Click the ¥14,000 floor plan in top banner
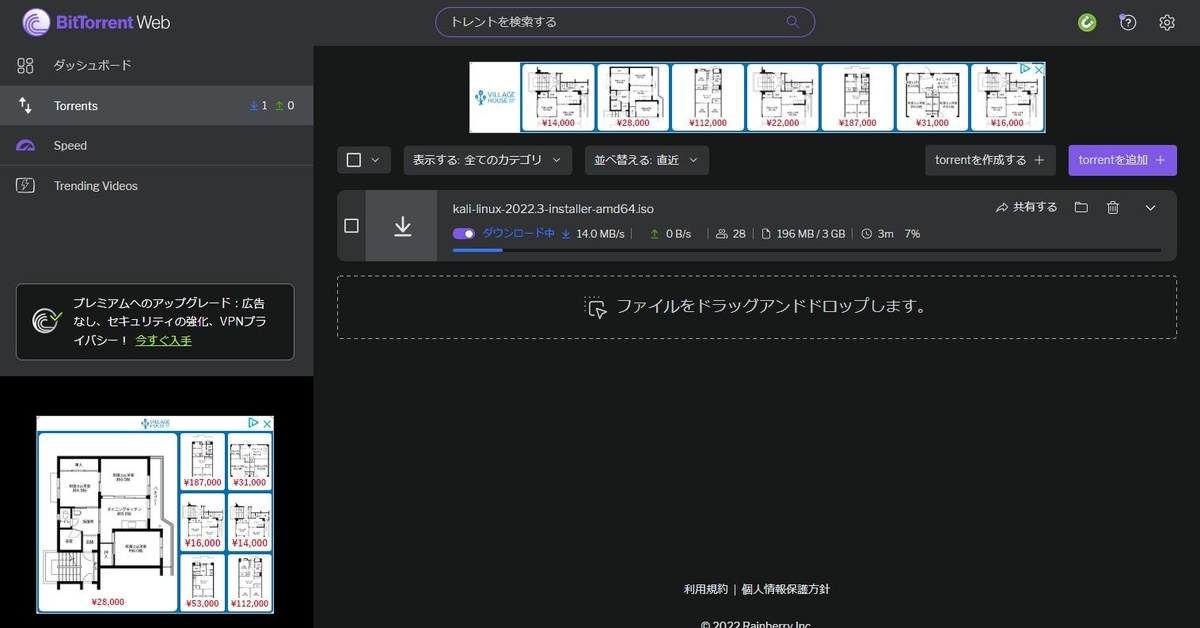The height and width of the screenshot is (628, 1200). tap(558, 97)
